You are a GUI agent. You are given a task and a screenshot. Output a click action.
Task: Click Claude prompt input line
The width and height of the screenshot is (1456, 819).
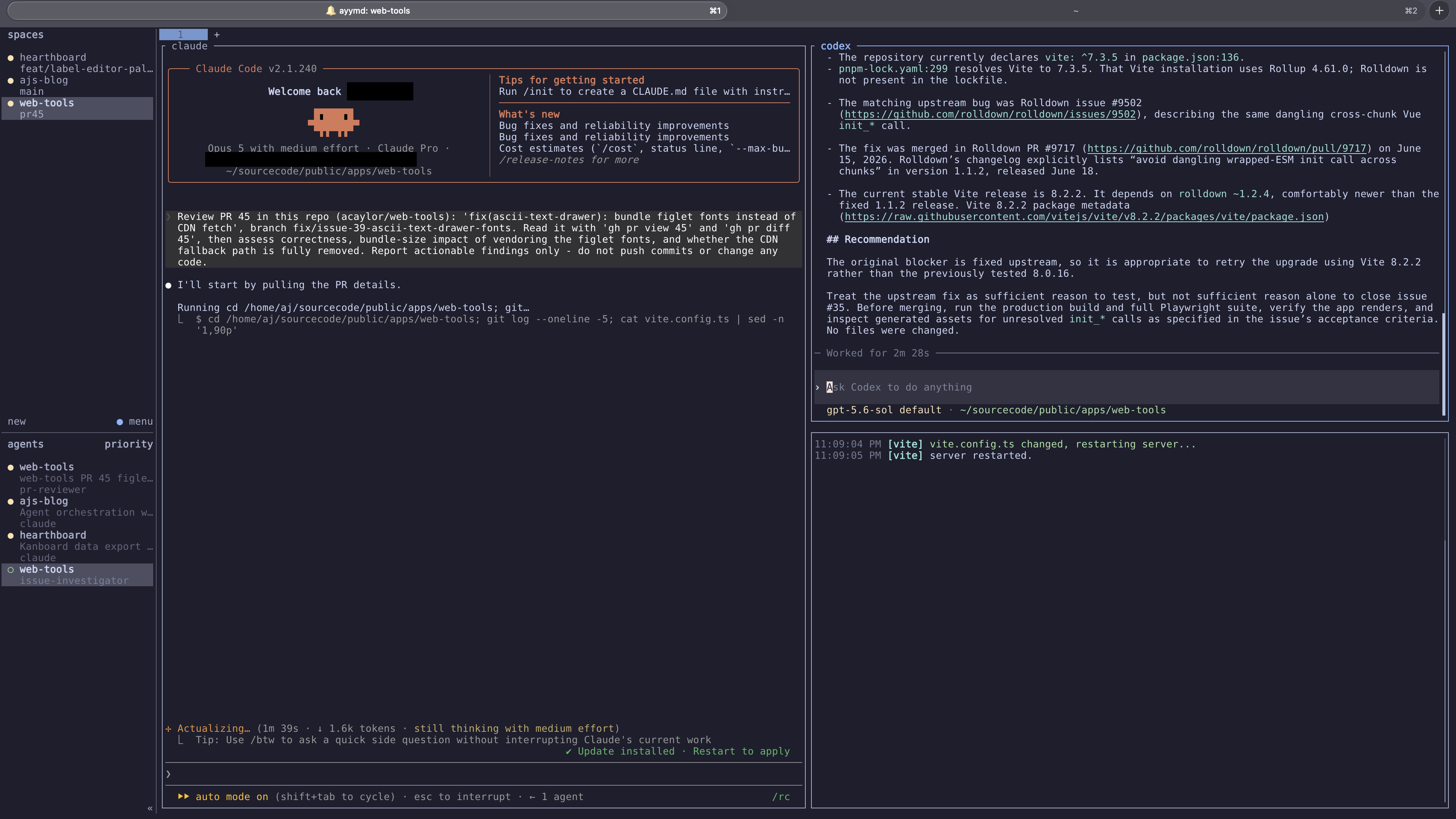tap(483, 774)
